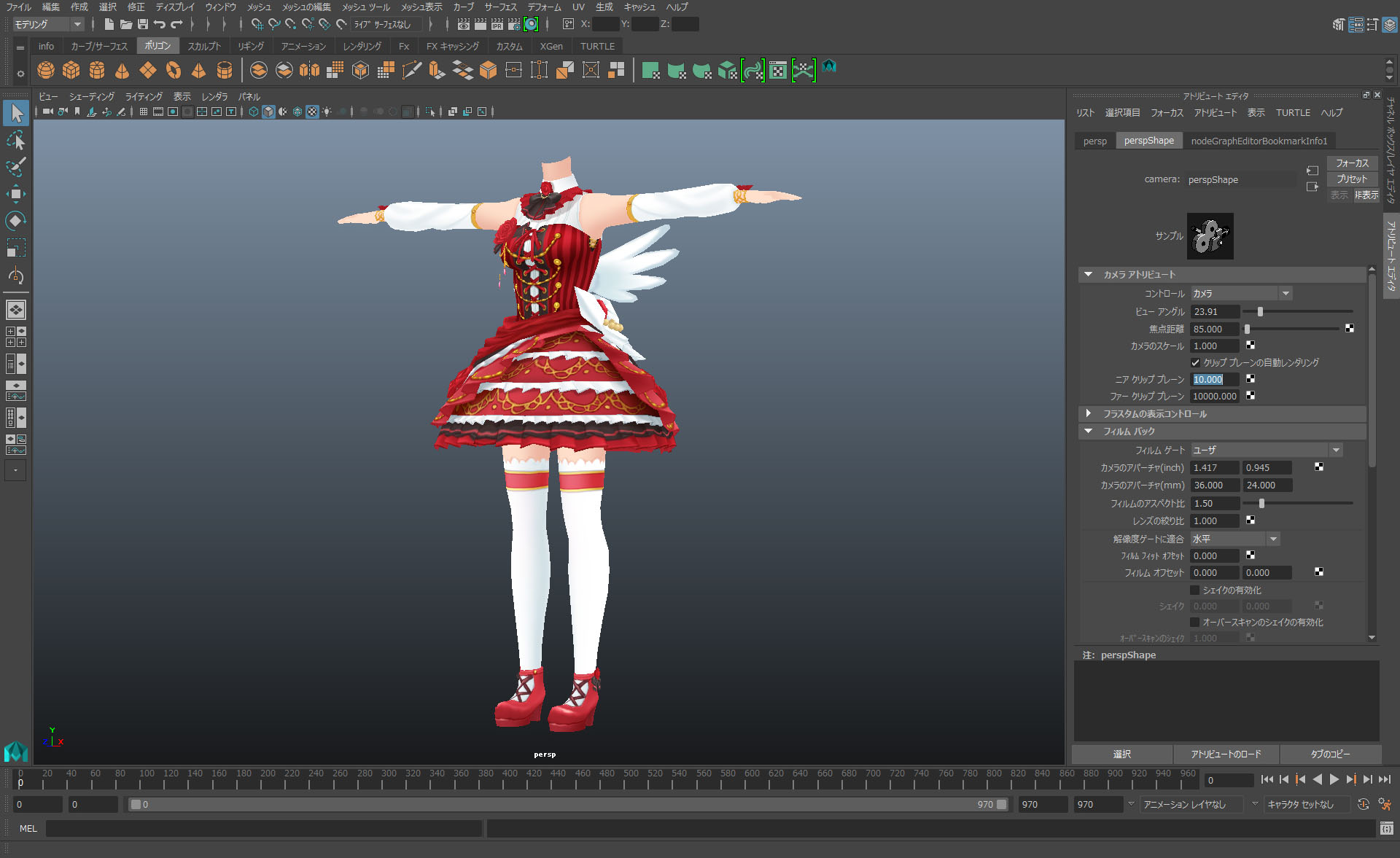Enable the シェイクの有効化 checkbox
This screenshot has height=858, width=1400.
pos(1195,590)
